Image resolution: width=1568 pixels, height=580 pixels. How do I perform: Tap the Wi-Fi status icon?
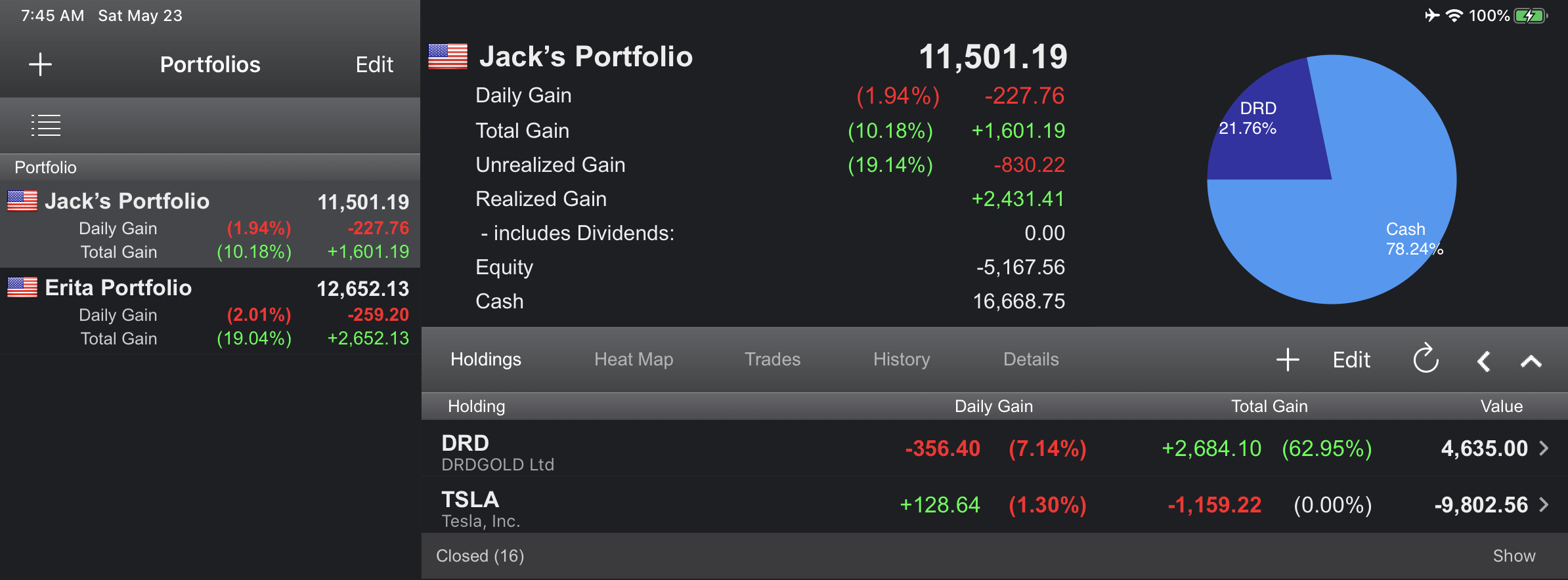[1454, 16]
